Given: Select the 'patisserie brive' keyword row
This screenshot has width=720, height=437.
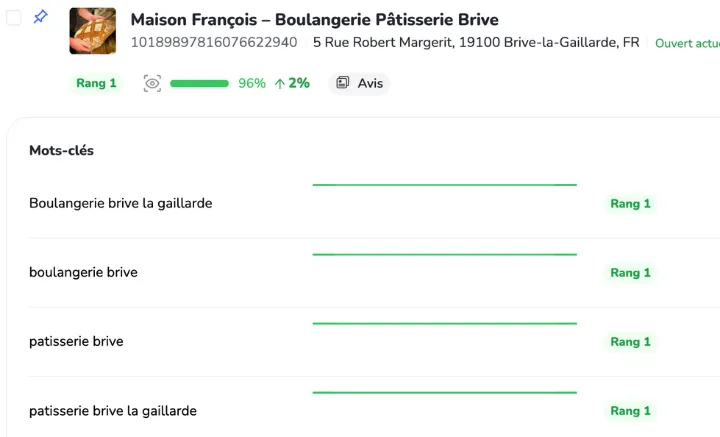Looking at the screenshot, I should 76,341.
